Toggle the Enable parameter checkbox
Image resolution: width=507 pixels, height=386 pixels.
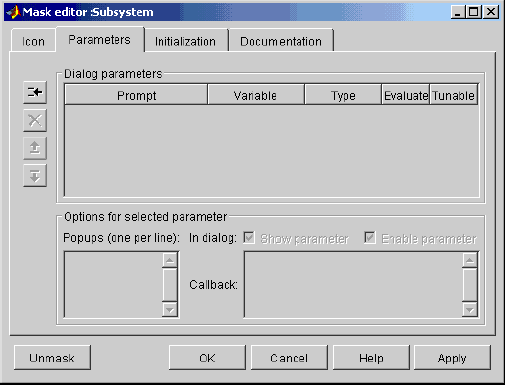click(x=370, y=238)
